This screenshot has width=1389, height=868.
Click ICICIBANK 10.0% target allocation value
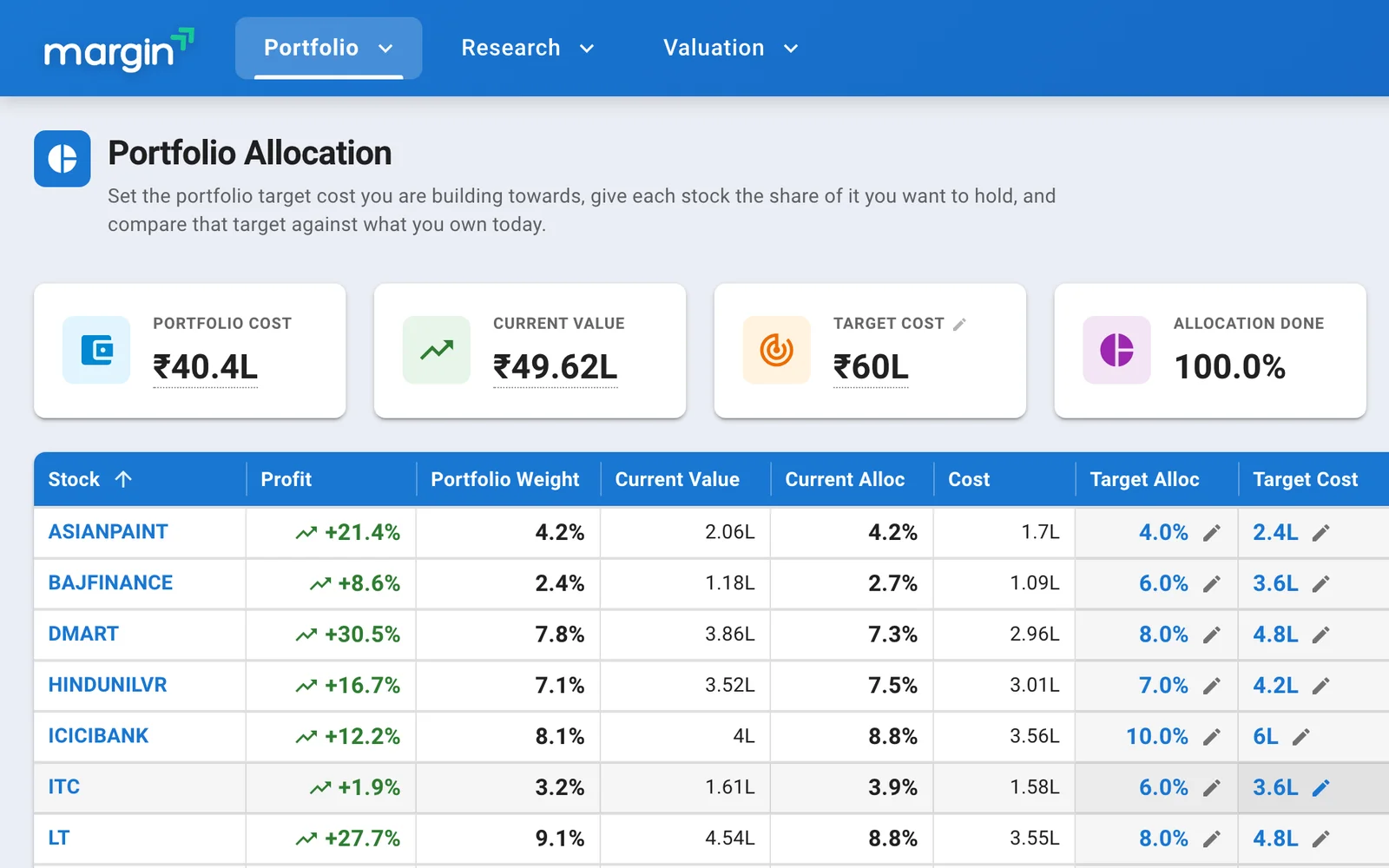1157,736
